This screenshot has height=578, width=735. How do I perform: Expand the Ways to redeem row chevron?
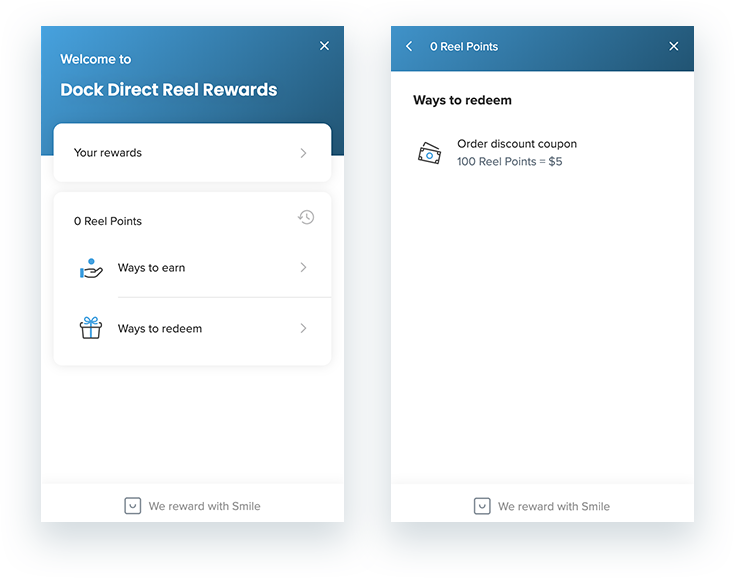[303, 328]
